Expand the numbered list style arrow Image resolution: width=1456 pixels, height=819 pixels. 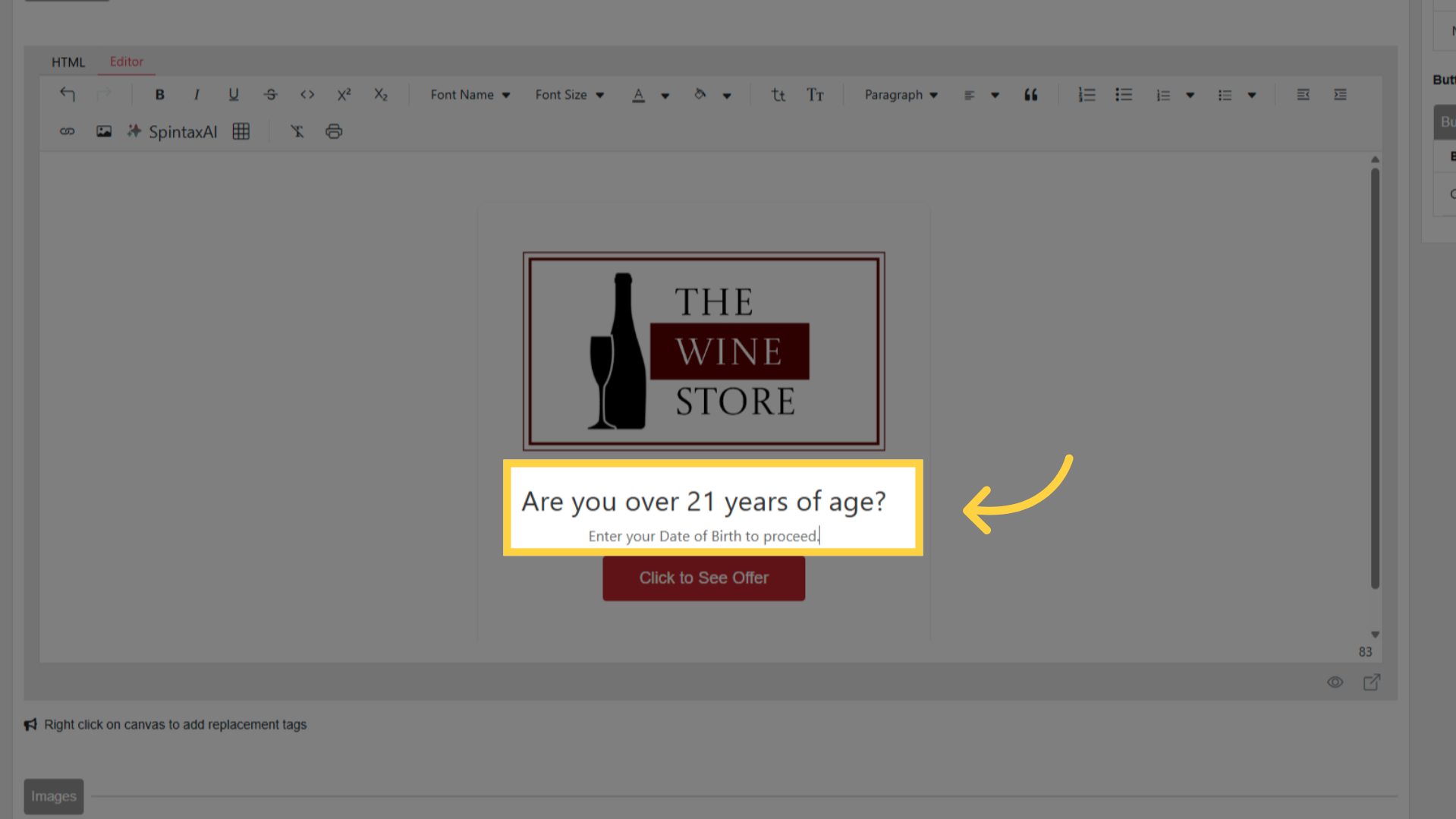1190,96
